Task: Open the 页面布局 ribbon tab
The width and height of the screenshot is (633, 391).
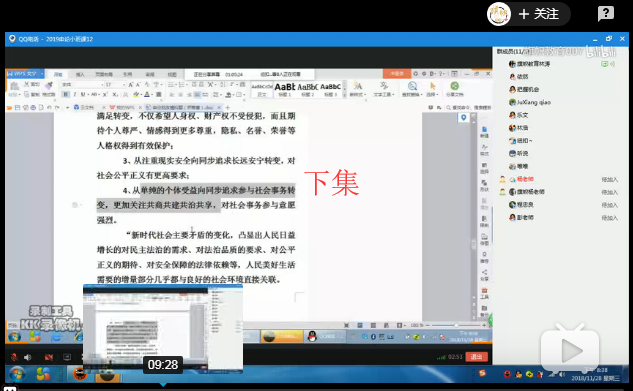Action: pyautogui.click(x=104, y=74)
